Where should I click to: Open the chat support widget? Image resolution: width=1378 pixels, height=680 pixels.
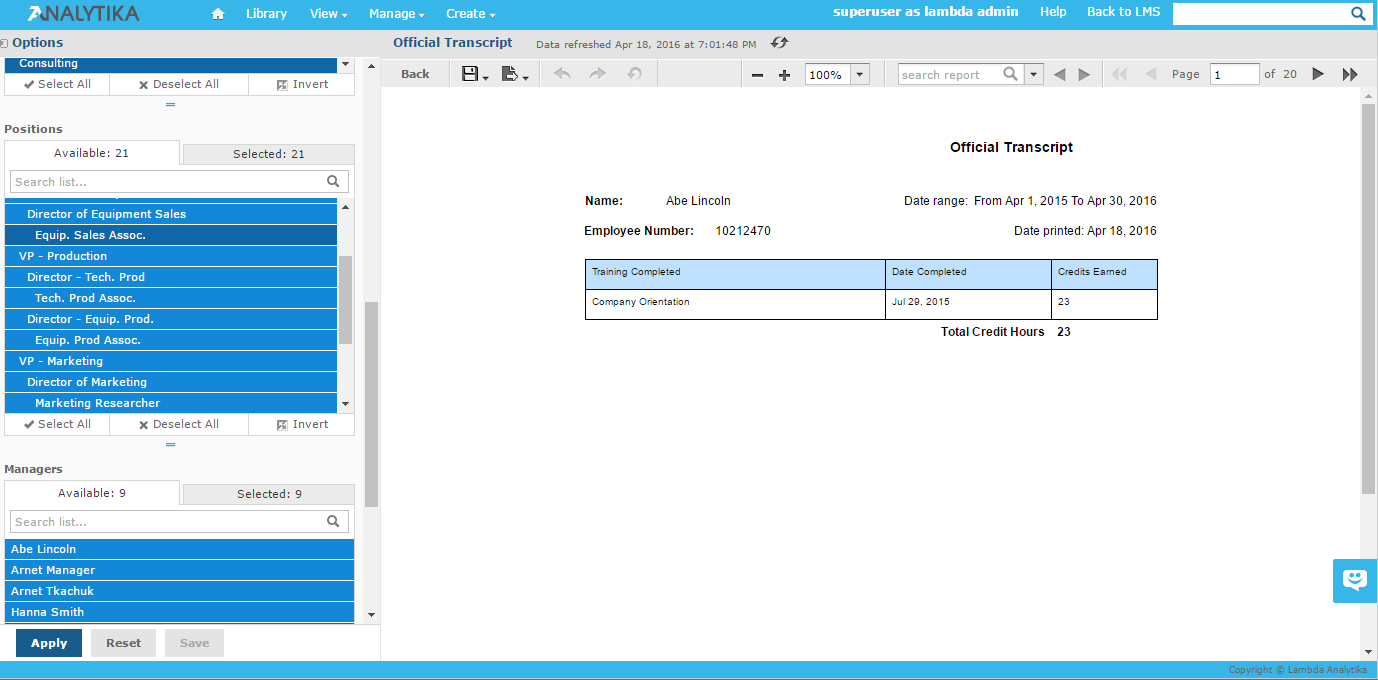(x=1354, y=580)
